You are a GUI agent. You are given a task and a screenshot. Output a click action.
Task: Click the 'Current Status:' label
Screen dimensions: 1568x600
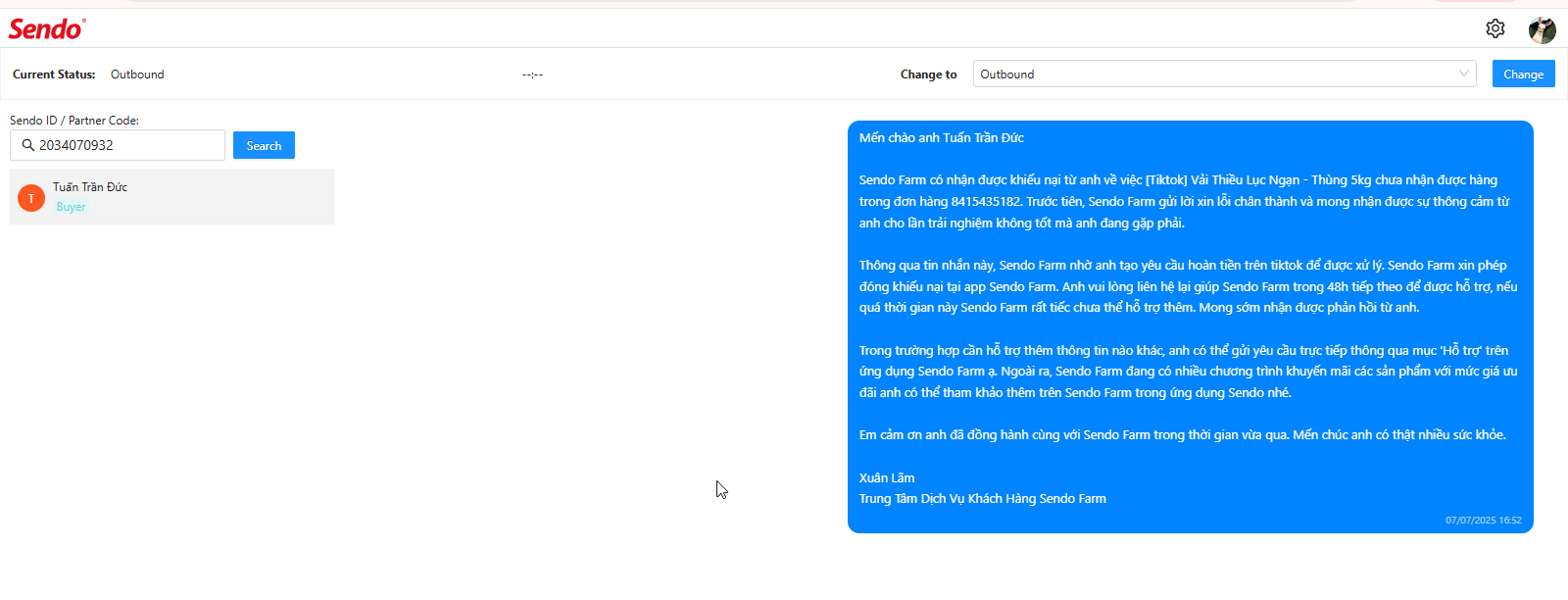tap(54, 75)
